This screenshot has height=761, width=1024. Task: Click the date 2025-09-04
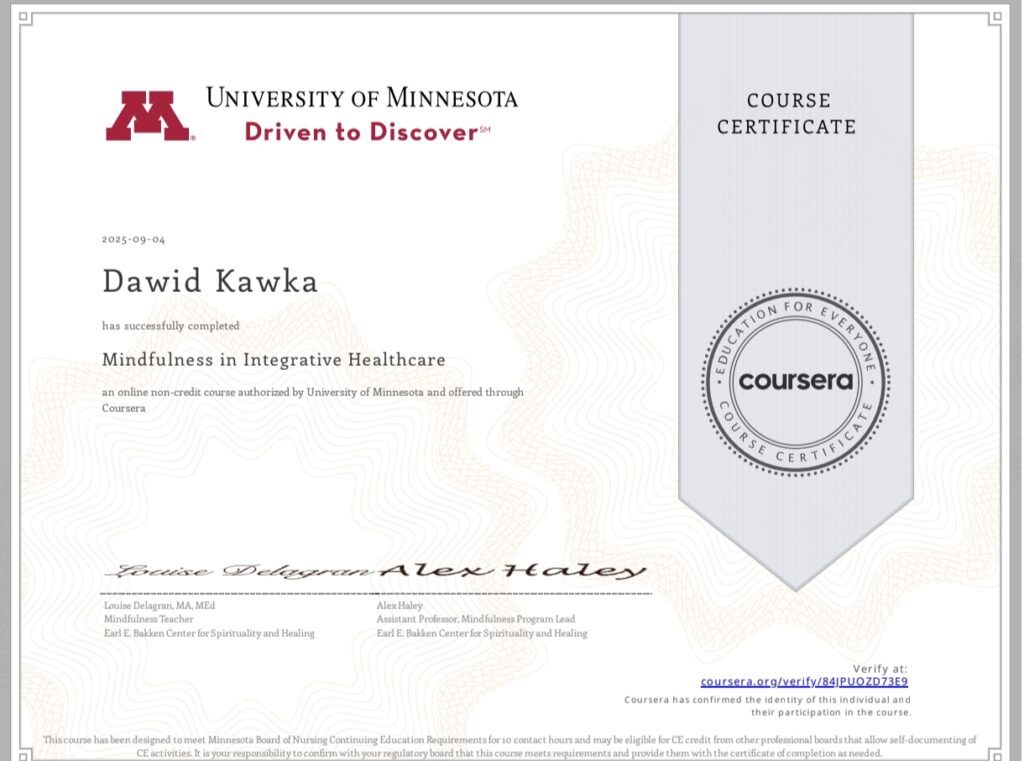(133, 240)
